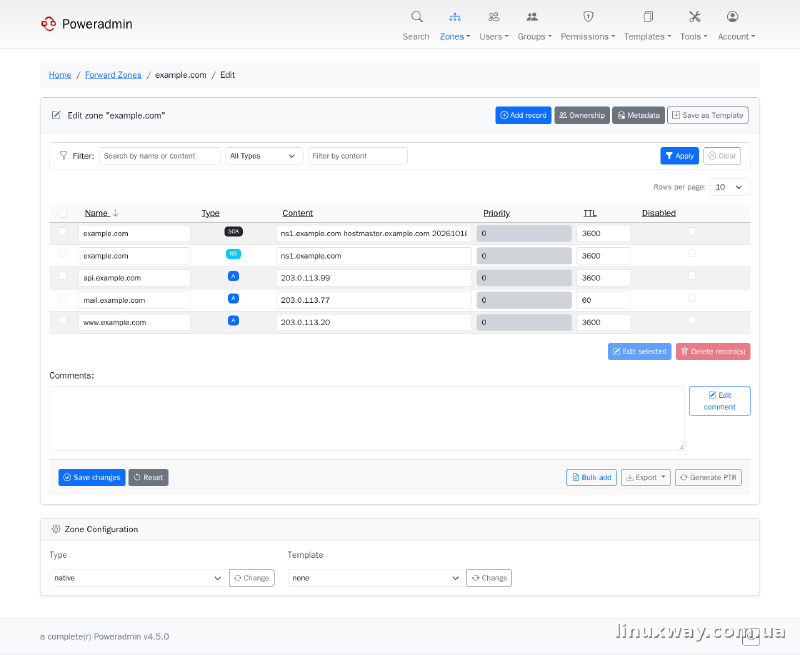The height and width of the screenshot is (655, 800).
Task: Select the www.example.com row checkbox
Action: click(63, 320)
